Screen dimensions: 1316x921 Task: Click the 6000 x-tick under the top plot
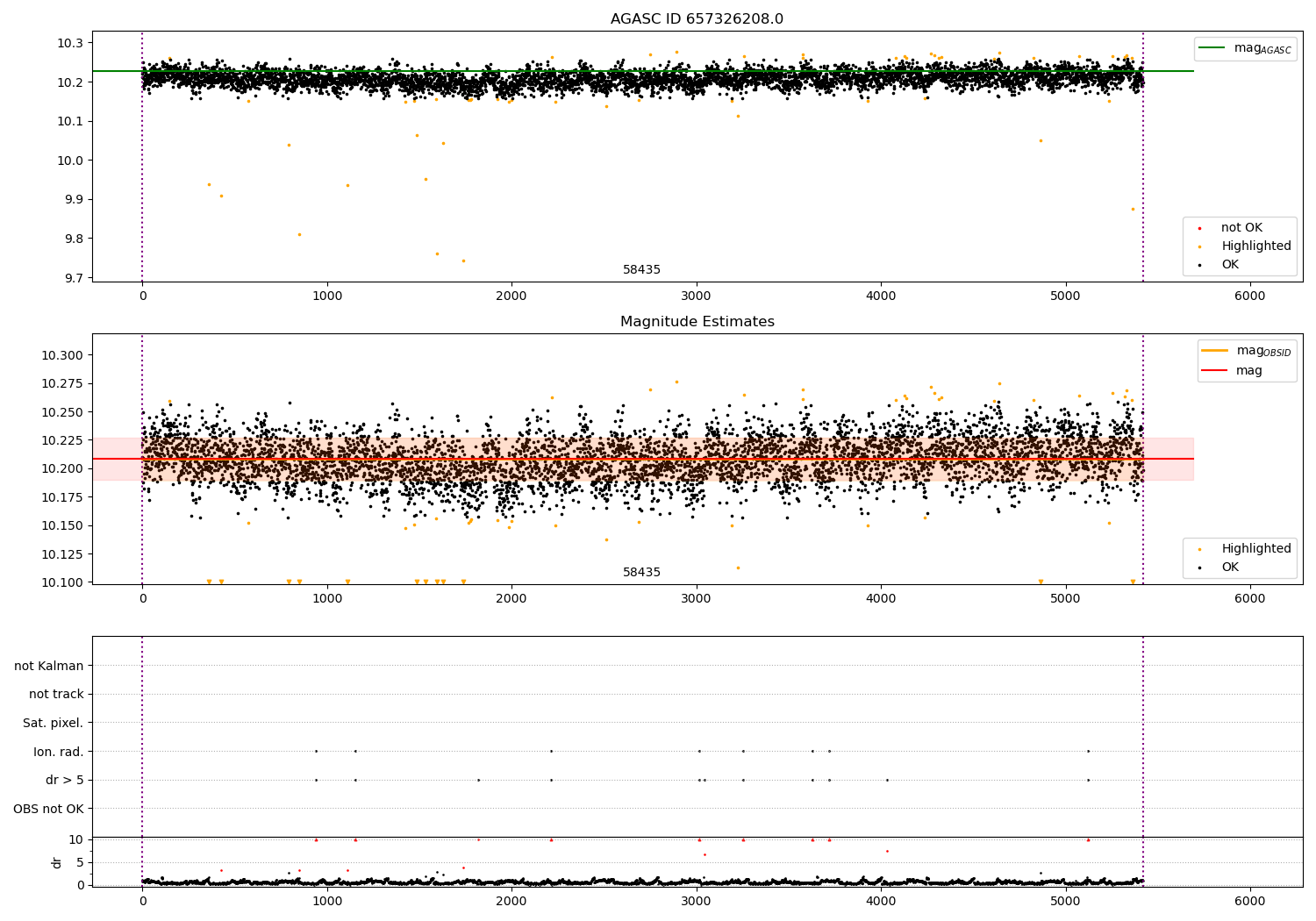[x=1250, y=296]
